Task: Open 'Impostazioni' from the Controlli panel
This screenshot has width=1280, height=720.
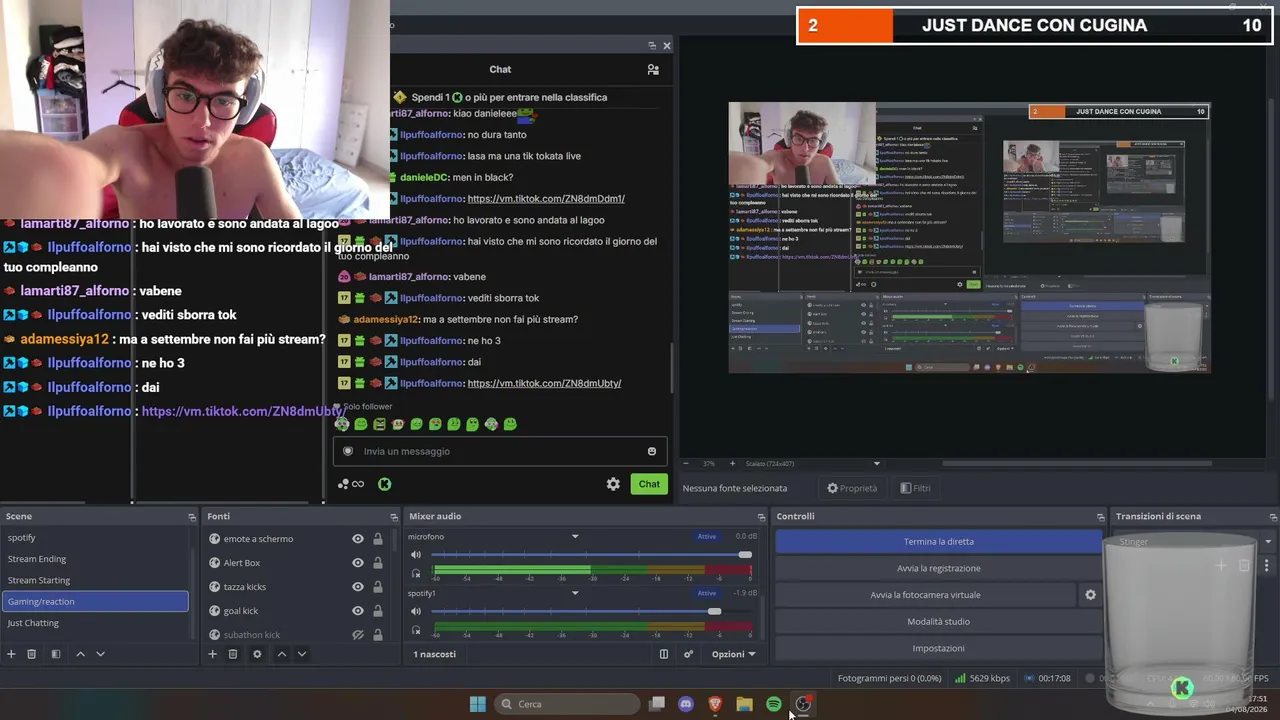Action: point(939,648)
